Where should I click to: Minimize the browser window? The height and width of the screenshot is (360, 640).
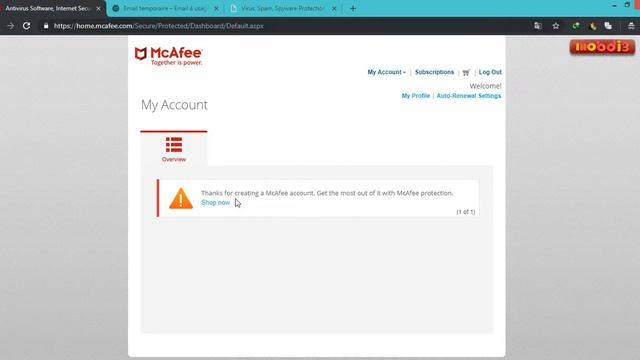(x=614, y=5)
